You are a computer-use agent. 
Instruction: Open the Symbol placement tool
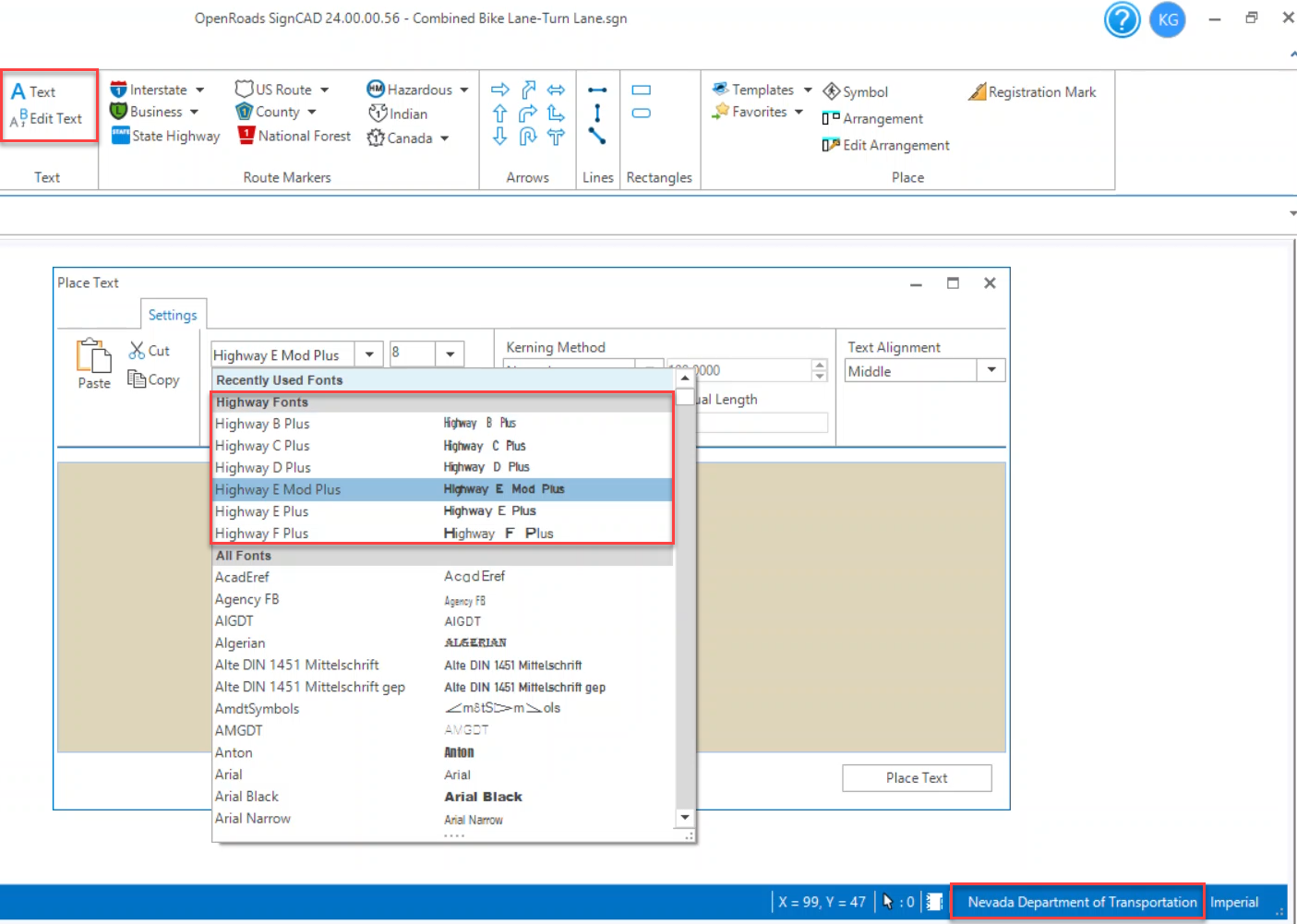pos(855,92)
